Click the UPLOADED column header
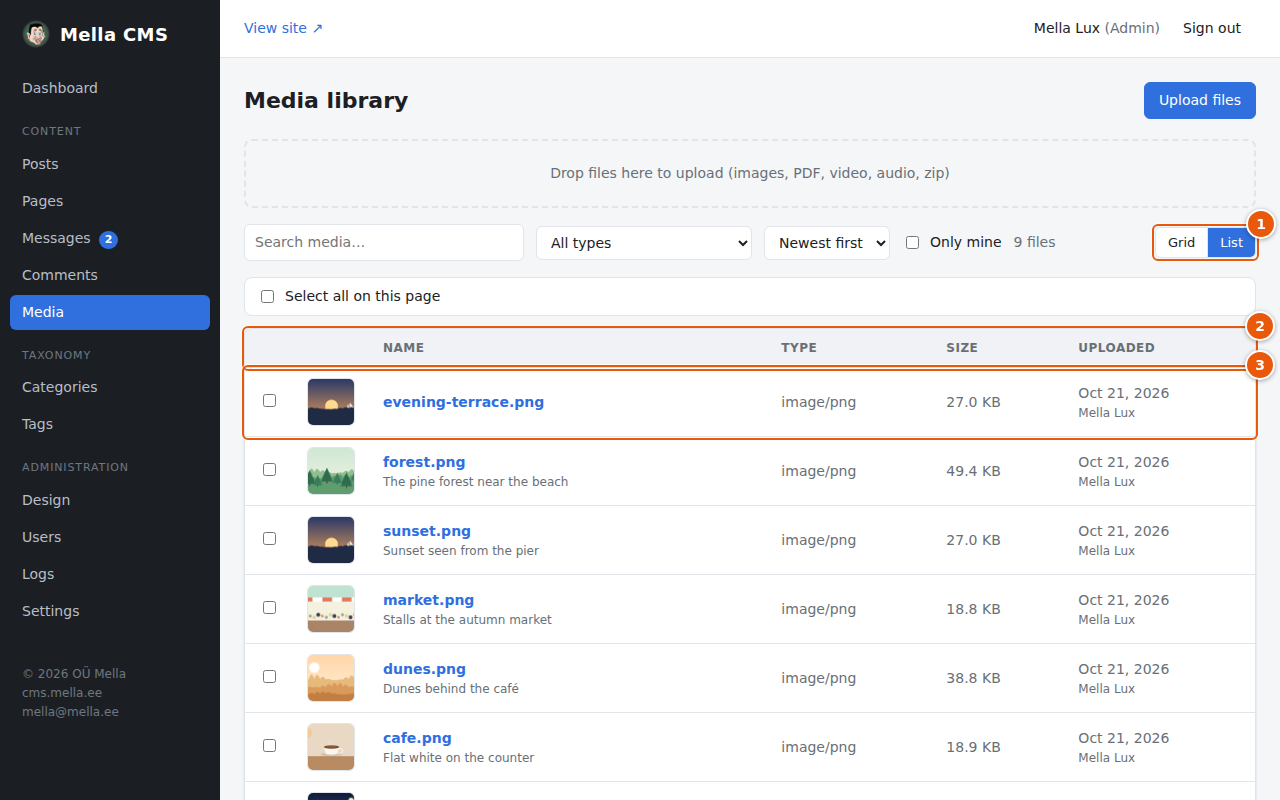The width and height of the screenshot is (1280, 800). pos(1116,348)
